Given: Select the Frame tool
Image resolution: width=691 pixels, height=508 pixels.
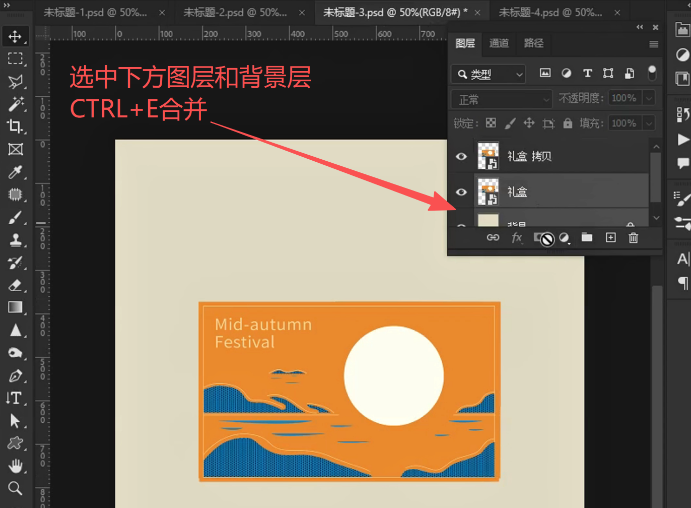Looking at the screenshot, I should click(15, 149).
